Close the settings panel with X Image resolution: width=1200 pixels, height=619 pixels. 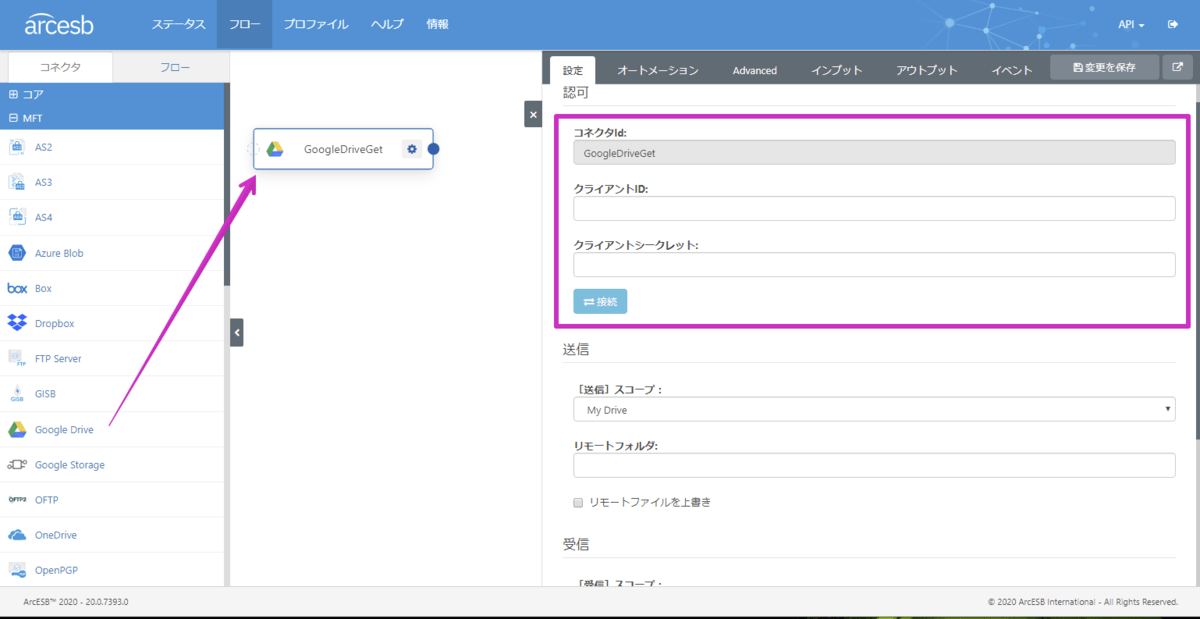click(533, 114)
